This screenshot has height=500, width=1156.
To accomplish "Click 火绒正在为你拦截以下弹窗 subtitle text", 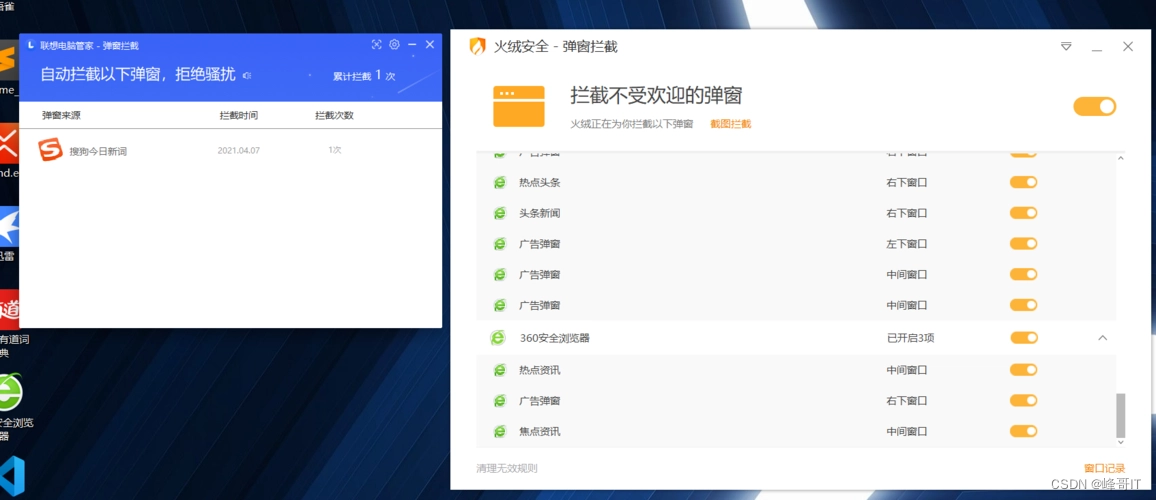I will (x=632, y=124).
